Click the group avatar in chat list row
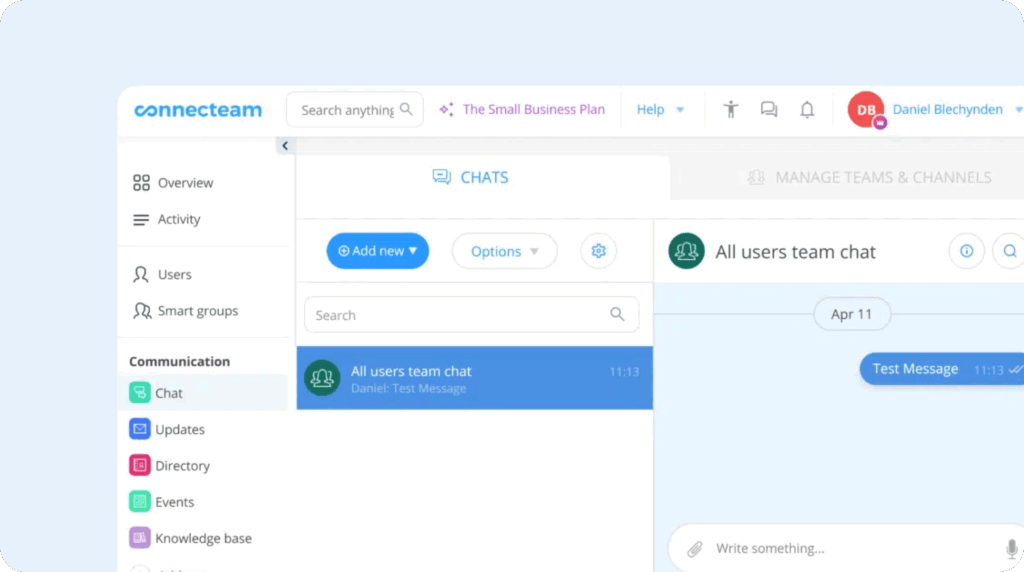1024x572 pixels. 322,377
